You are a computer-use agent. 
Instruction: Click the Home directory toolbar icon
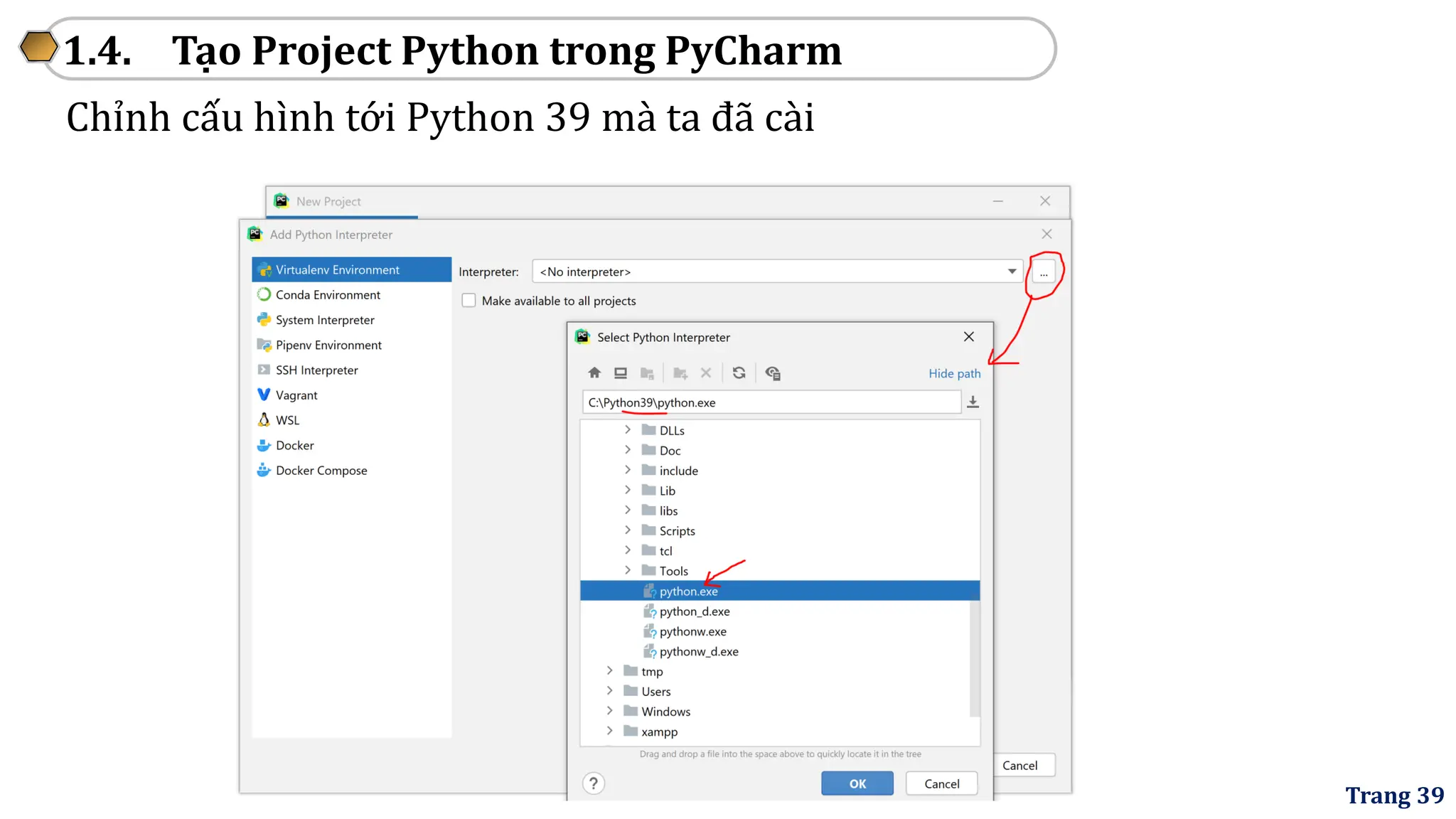click(594, 373)
